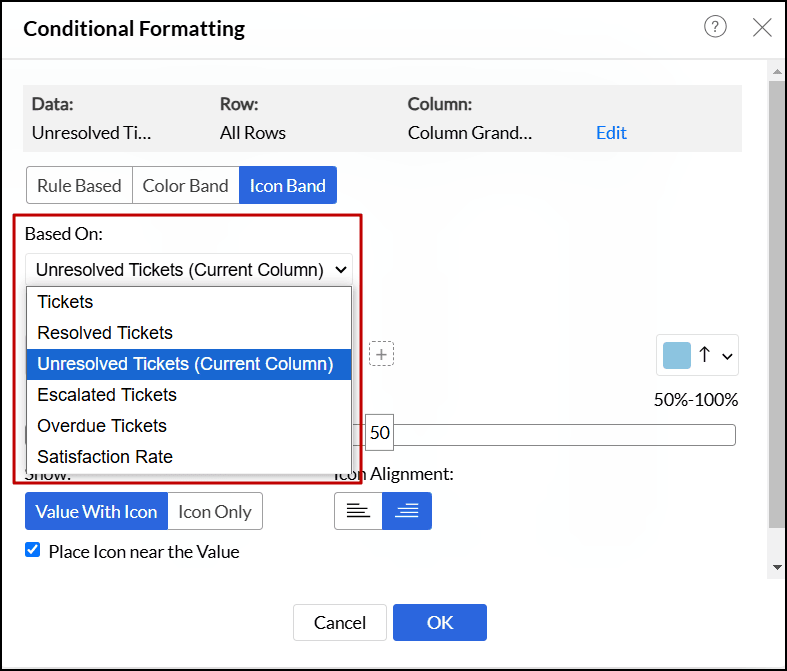Switch to the Color Band tab

[x=185, y=185]
